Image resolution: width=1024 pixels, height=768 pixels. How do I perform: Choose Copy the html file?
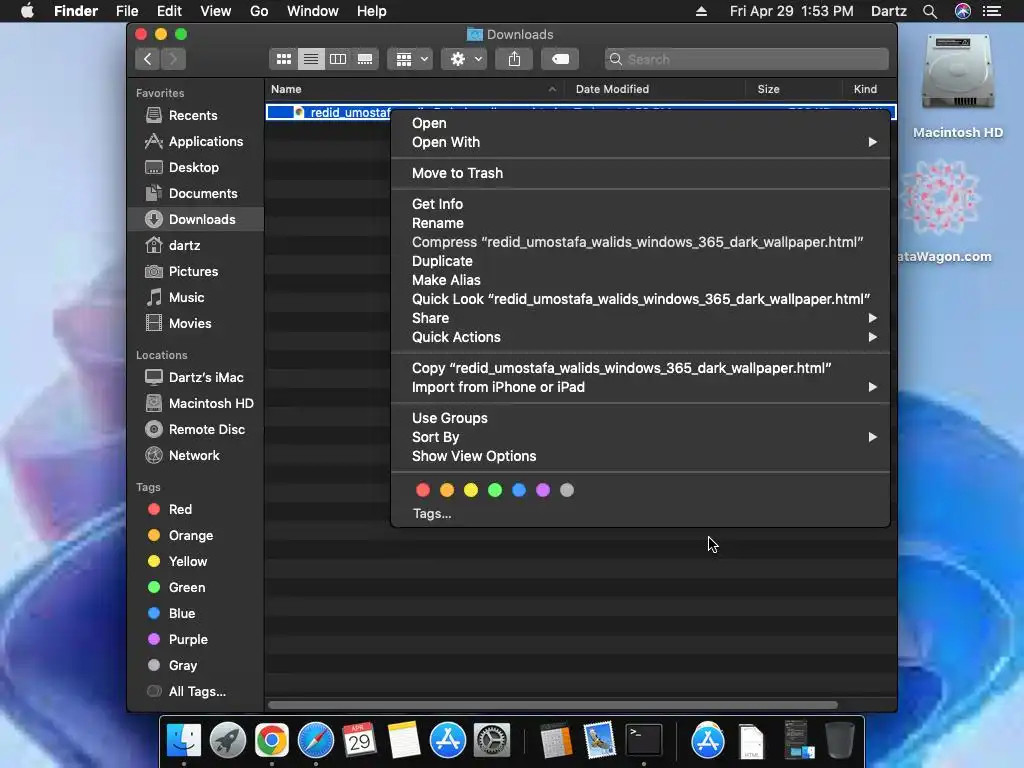point(640,368)
